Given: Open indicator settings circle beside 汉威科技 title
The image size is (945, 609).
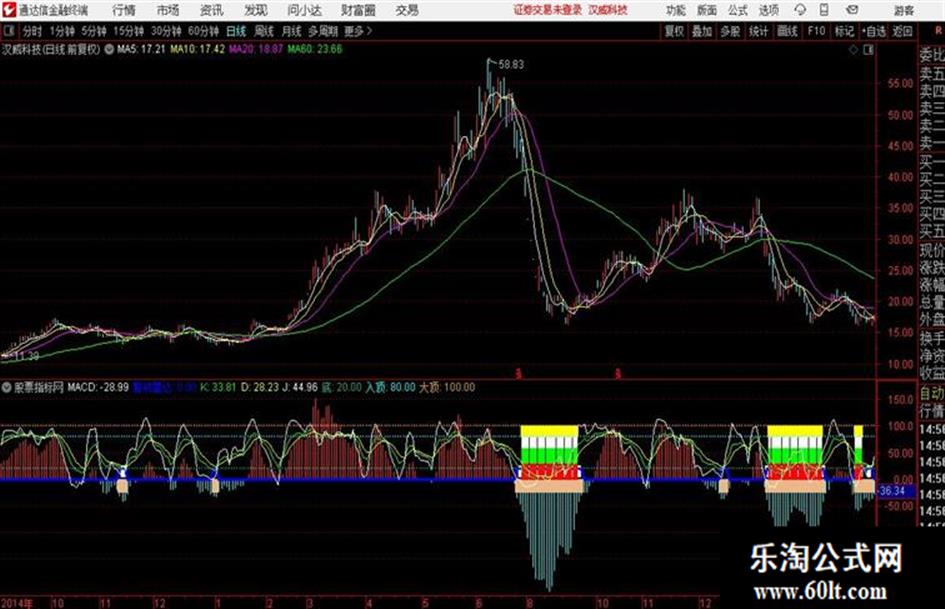Looking at the screenshot, I should point(109,49).
